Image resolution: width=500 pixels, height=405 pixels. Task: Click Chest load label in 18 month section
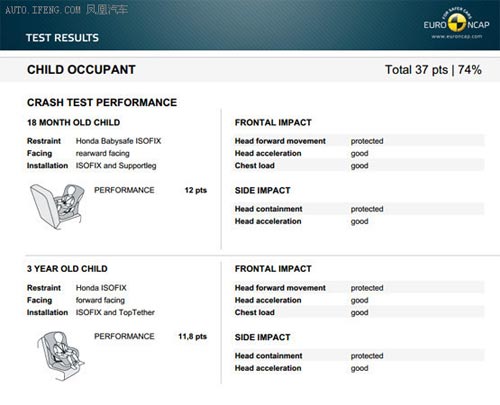[255, 166]
